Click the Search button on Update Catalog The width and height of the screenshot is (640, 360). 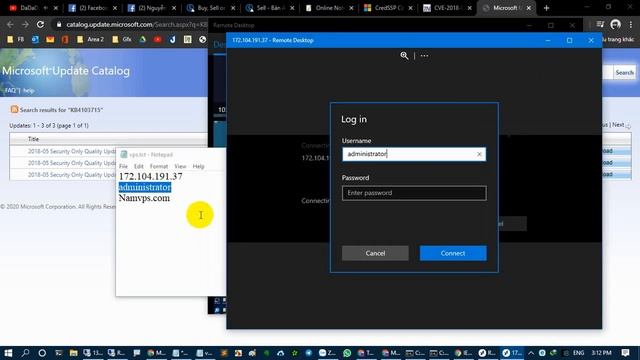click(x=624, y=73)
